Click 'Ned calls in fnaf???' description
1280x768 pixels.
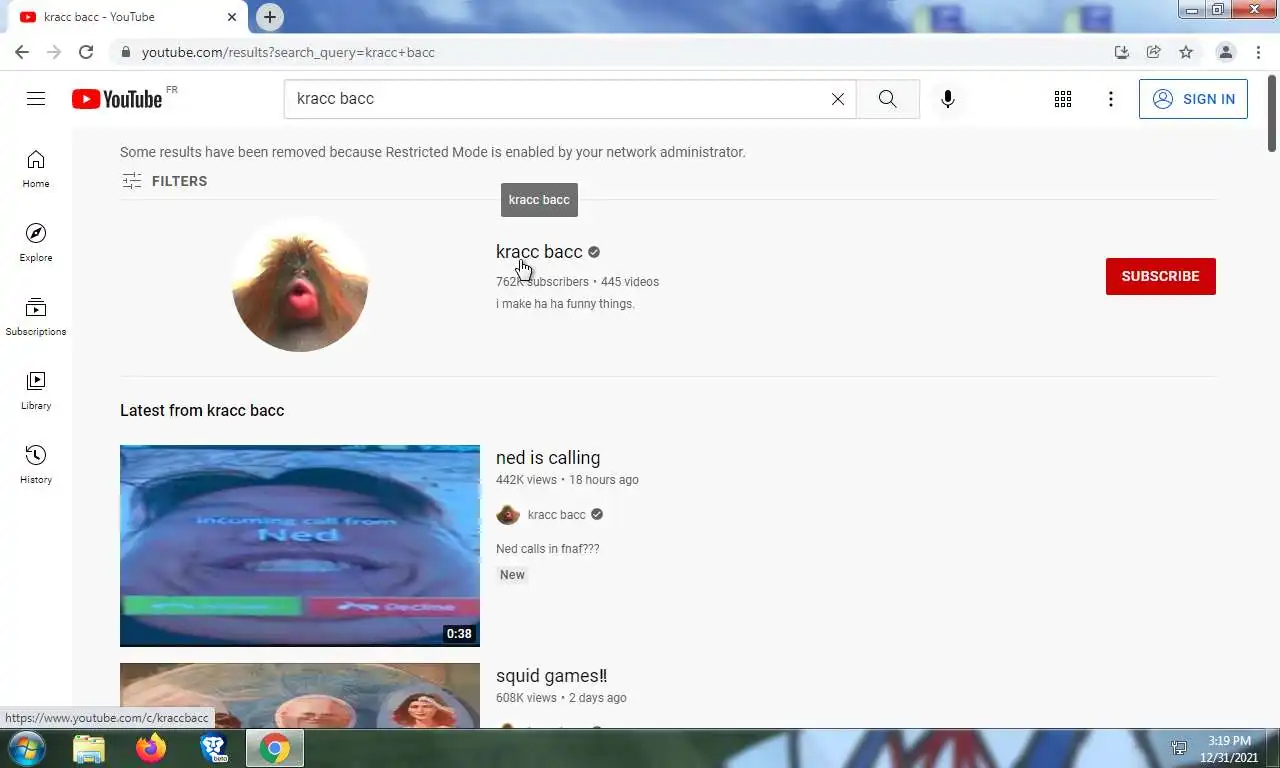[x=548, y=549]
